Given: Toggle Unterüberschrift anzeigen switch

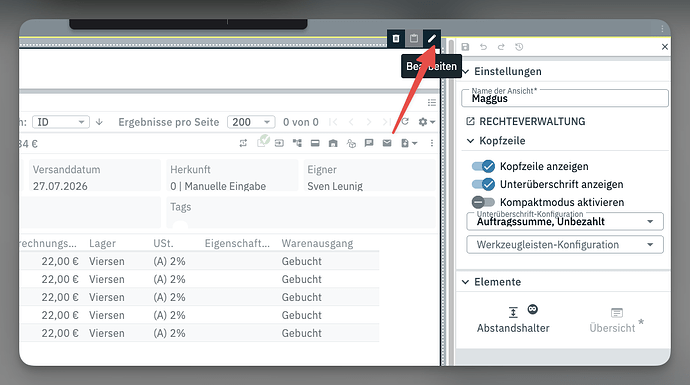Looking at the screenshot, I should pyautogui.click(x=483, y=184).
